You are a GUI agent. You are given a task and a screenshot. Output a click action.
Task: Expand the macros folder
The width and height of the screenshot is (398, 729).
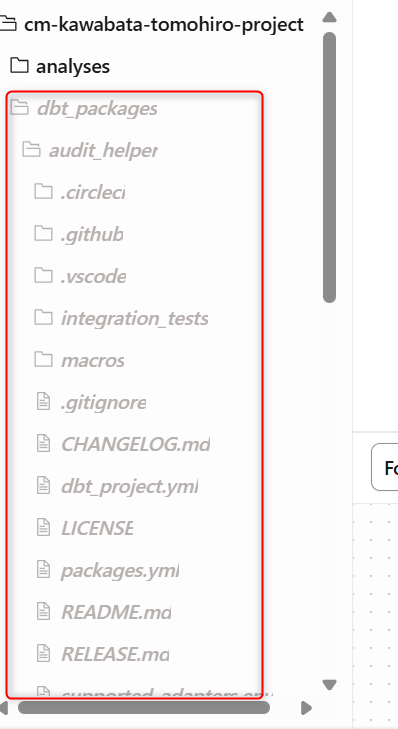93,360
